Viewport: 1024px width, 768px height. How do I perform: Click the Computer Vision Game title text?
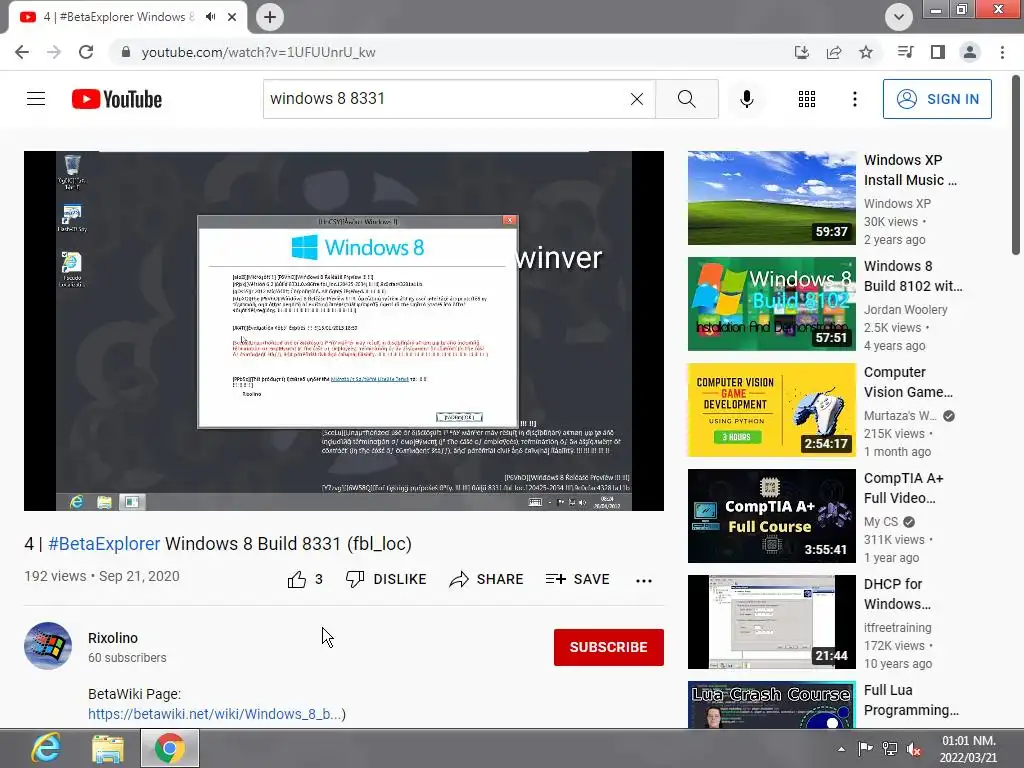pos(908,382)
